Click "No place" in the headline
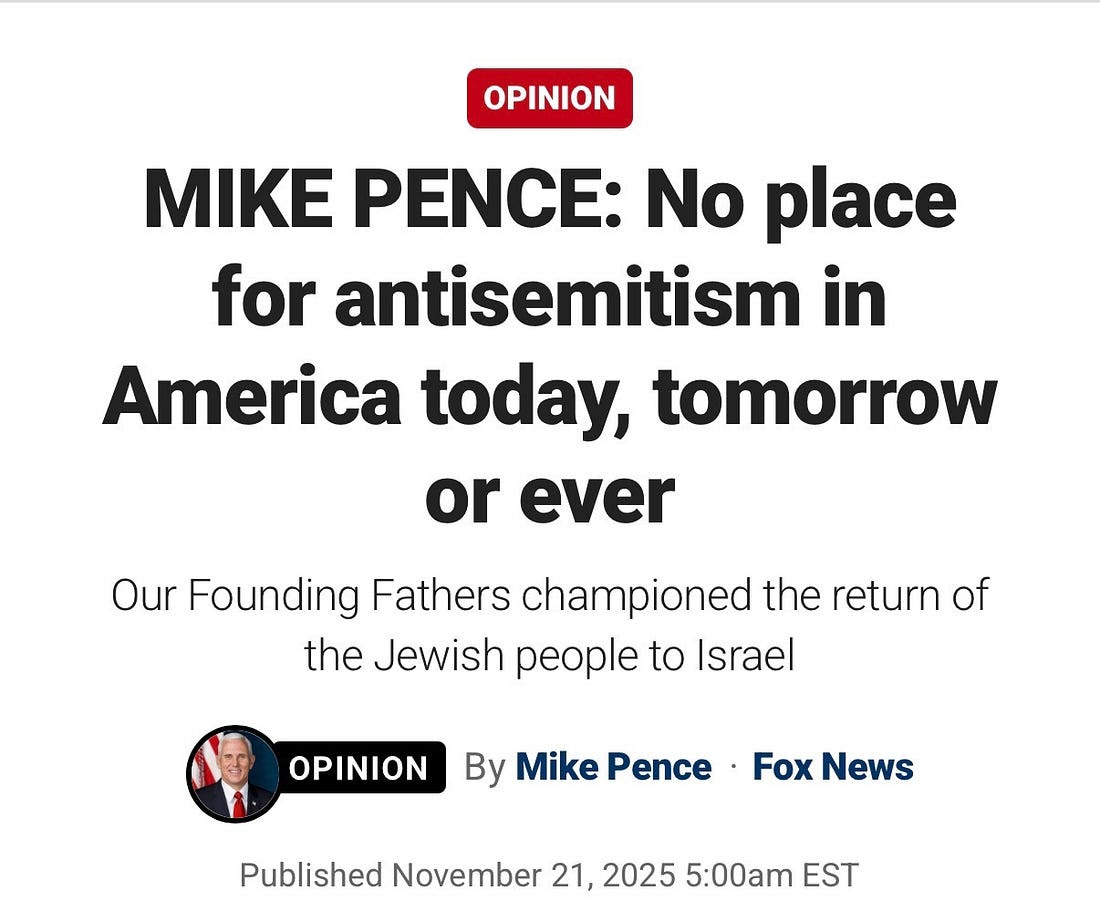Viewport: 1100px width, 920px height. 800,200
